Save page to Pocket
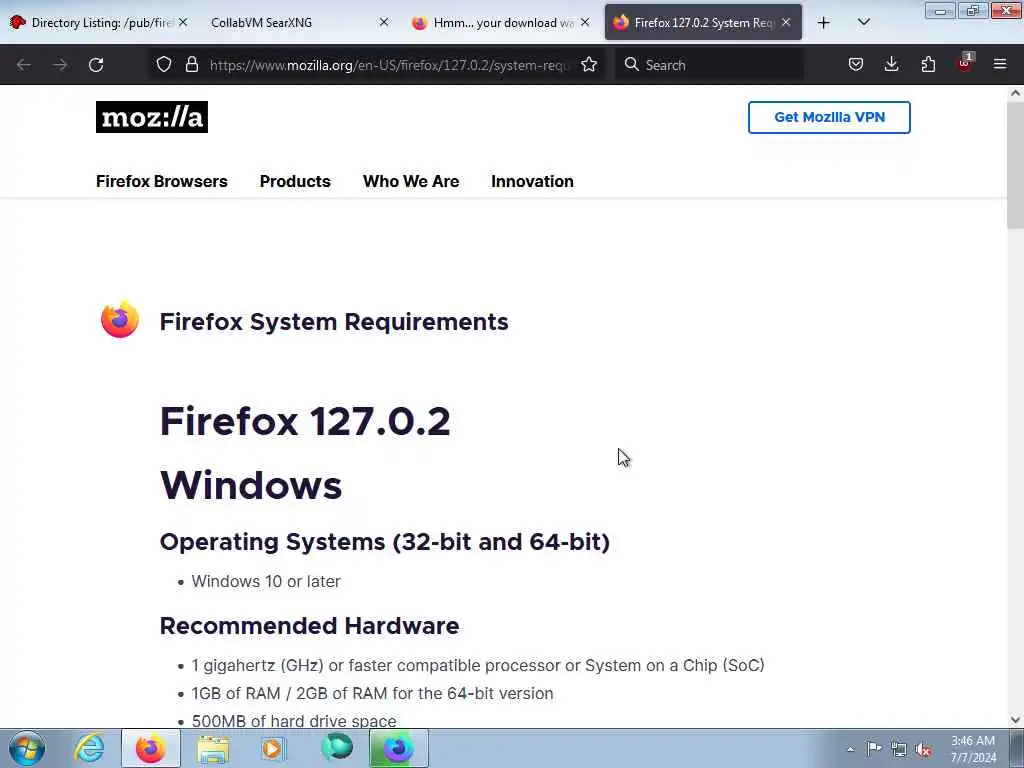Screen dimensions: 1024x768 (x=856, y=65)
